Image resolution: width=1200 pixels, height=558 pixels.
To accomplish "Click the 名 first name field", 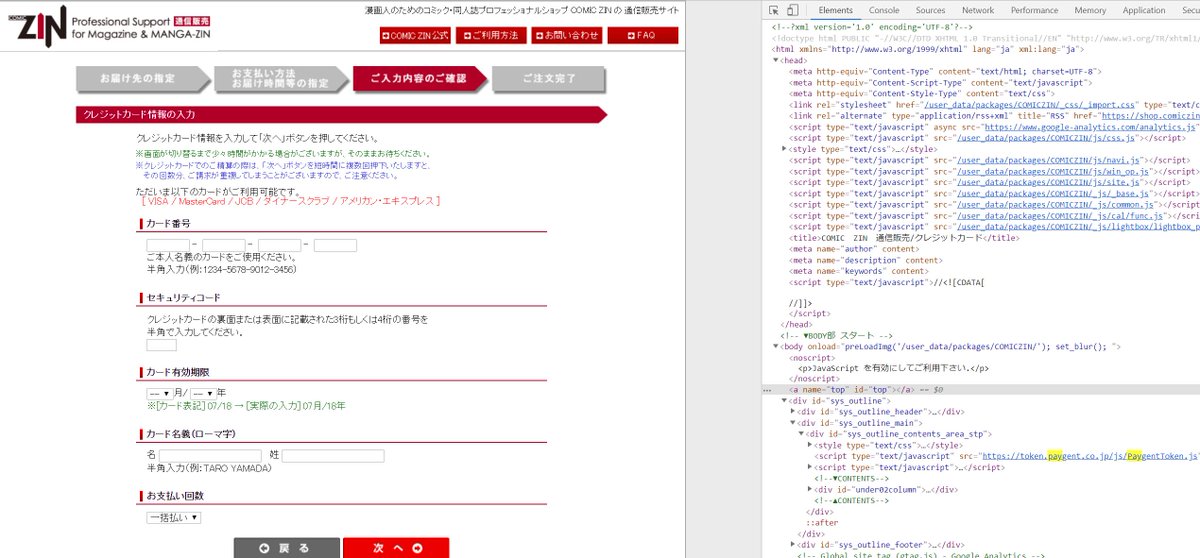I will pos(210,455).
